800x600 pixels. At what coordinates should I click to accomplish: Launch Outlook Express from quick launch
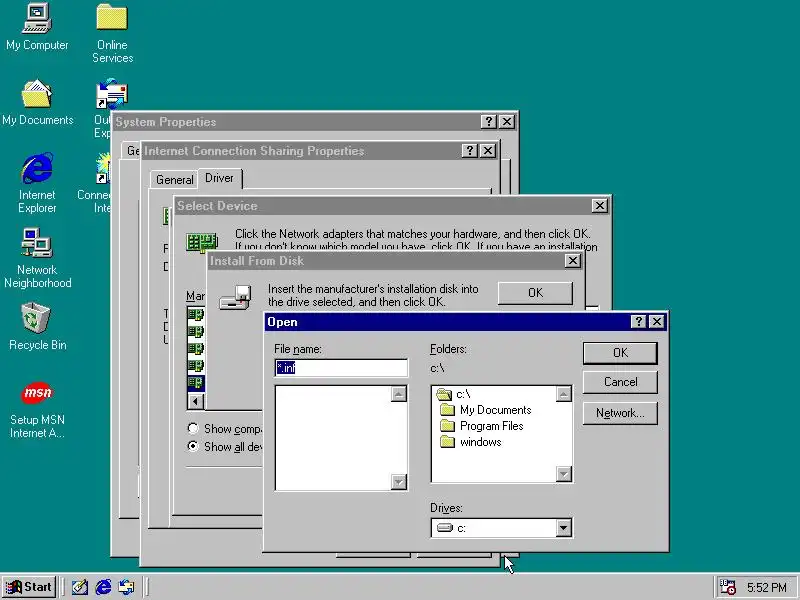(126, 587)
